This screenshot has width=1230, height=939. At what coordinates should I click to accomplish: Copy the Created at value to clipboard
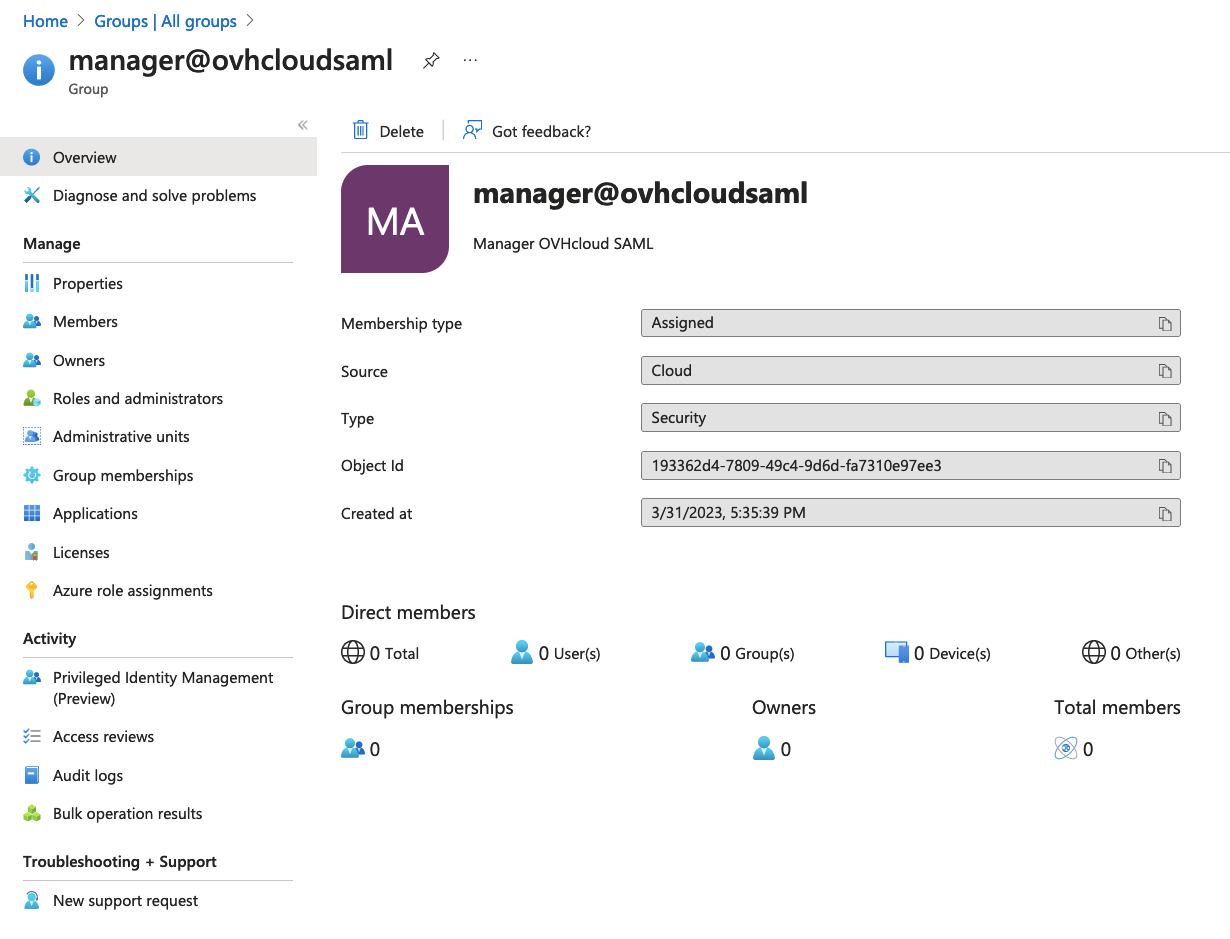pyautogui.click(x=1164, y=513)
